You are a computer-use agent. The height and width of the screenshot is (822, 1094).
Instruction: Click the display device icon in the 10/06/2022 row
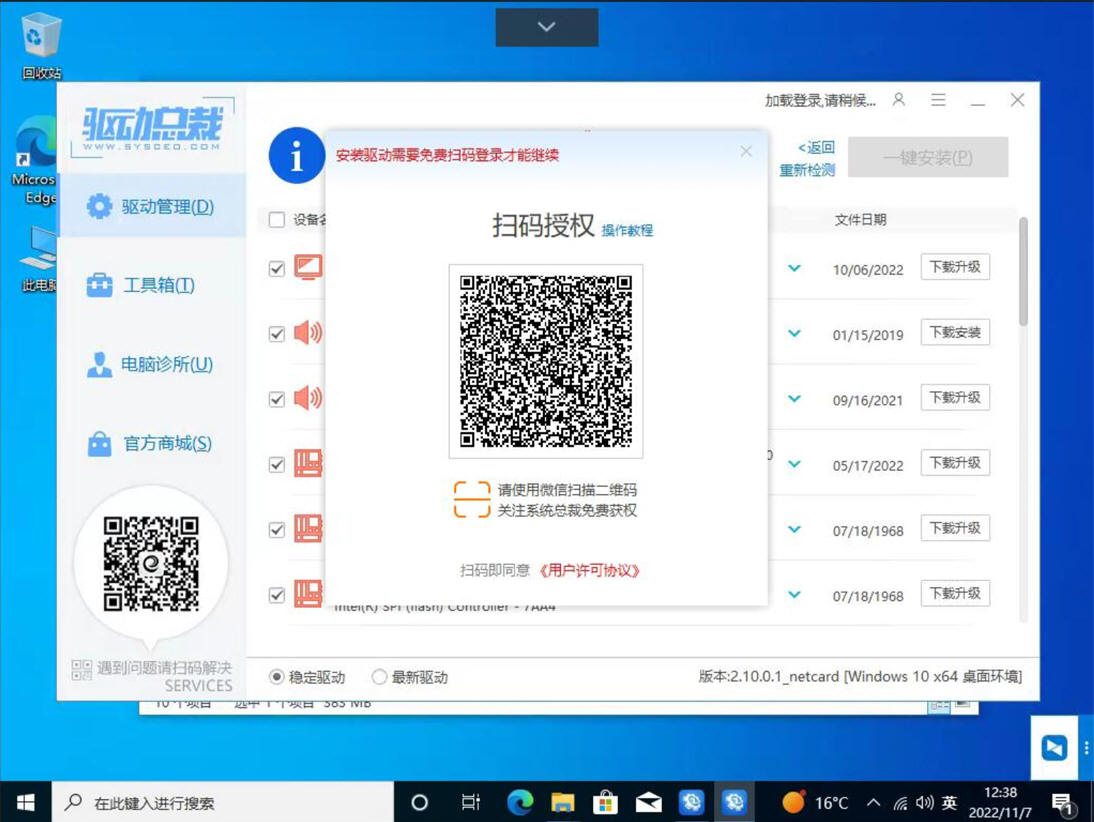point(308,267)
